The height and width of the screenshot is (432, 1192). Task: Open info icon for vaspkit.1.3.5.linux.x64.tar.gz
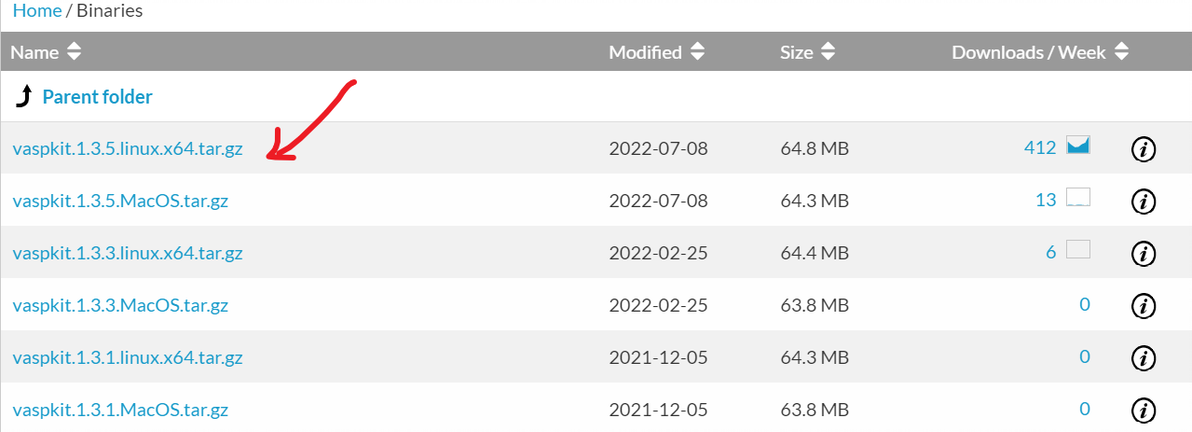(x=1143, y=149)
